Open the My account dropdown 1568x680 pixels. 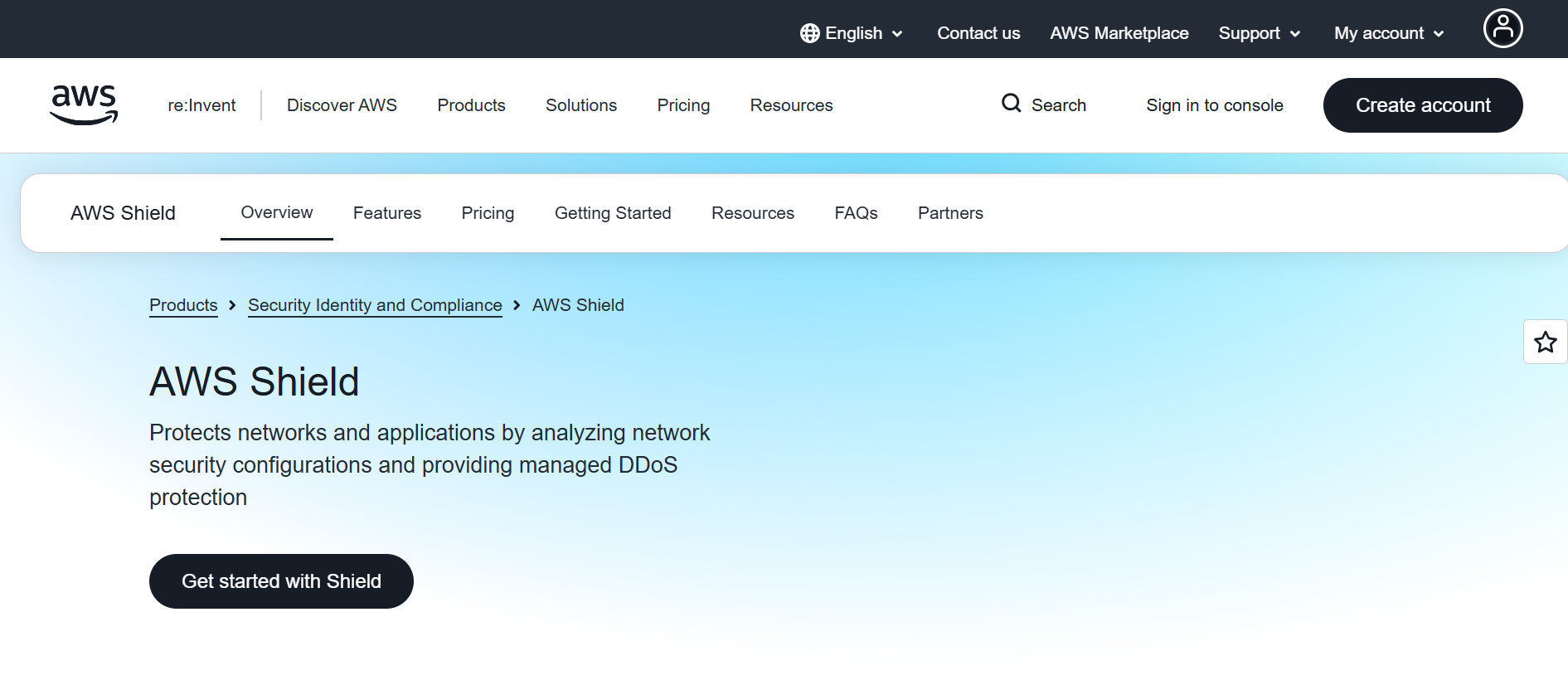click(1389, 33)
